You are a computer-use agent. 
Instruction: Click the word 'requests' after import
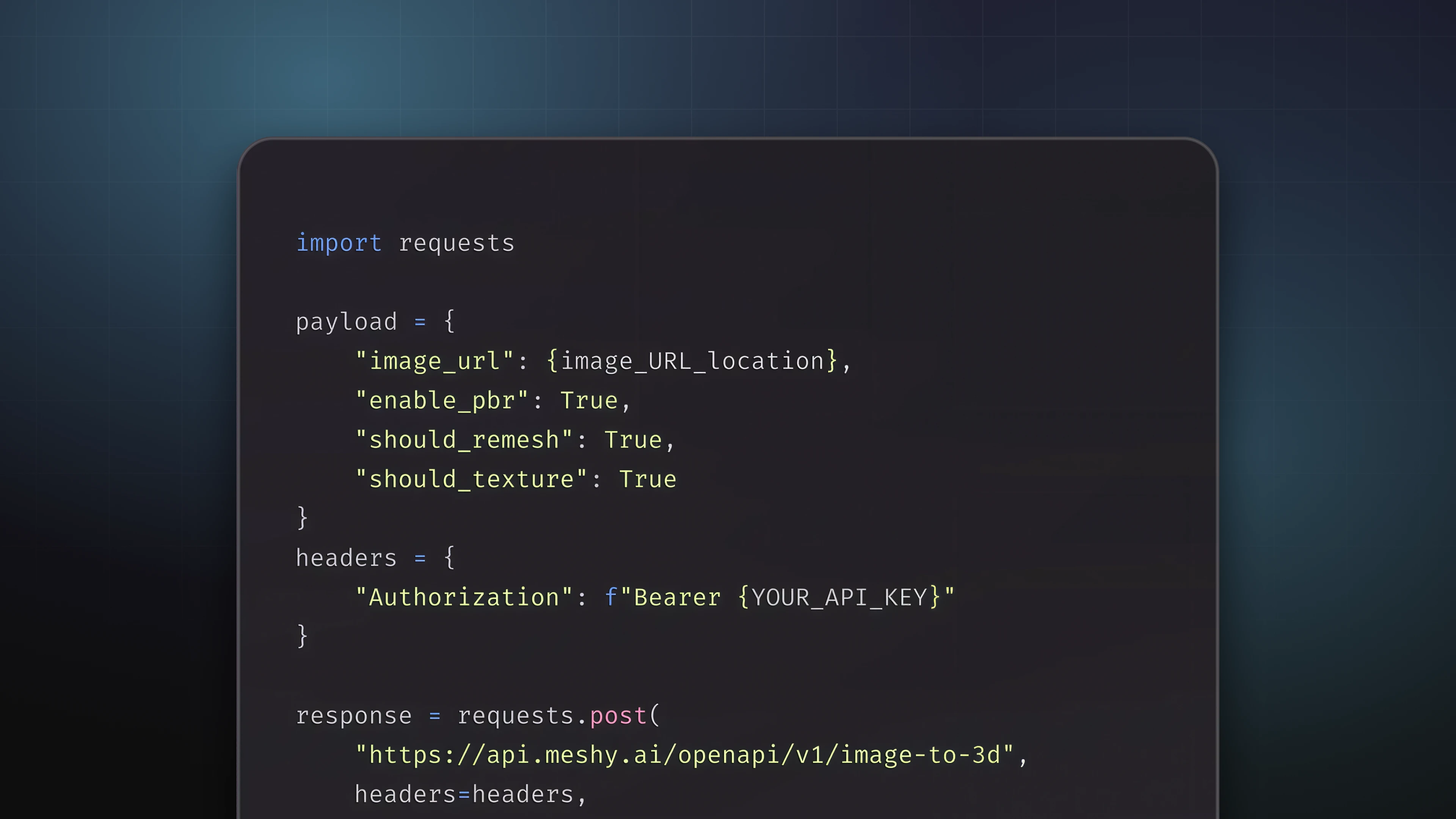[x=457, y=244]
